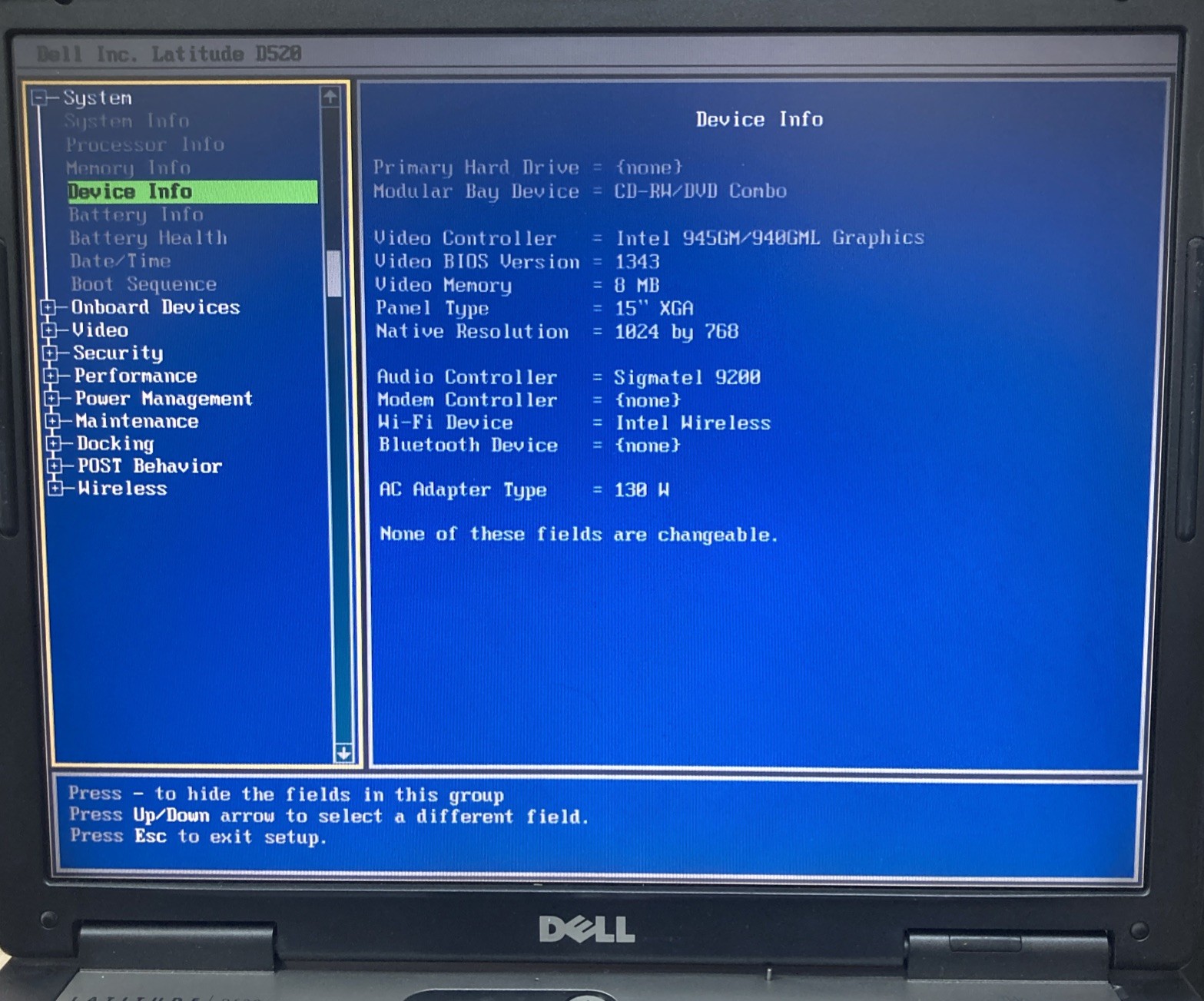Expand the Security group
The image size is (1204, 1001).
coord(51,353)
